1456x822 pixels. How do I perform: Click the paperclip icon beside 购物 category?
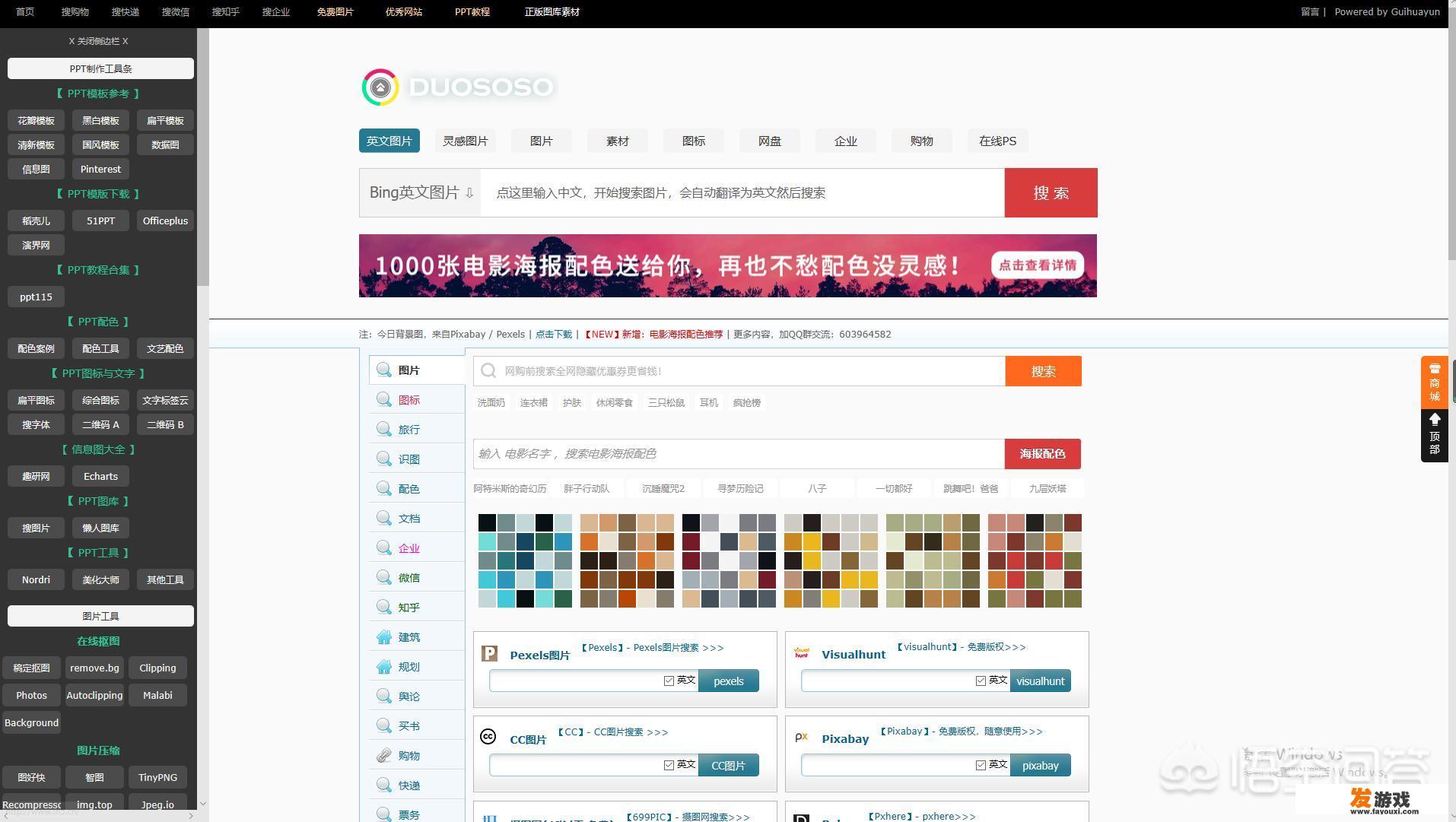tap(384, 755)
